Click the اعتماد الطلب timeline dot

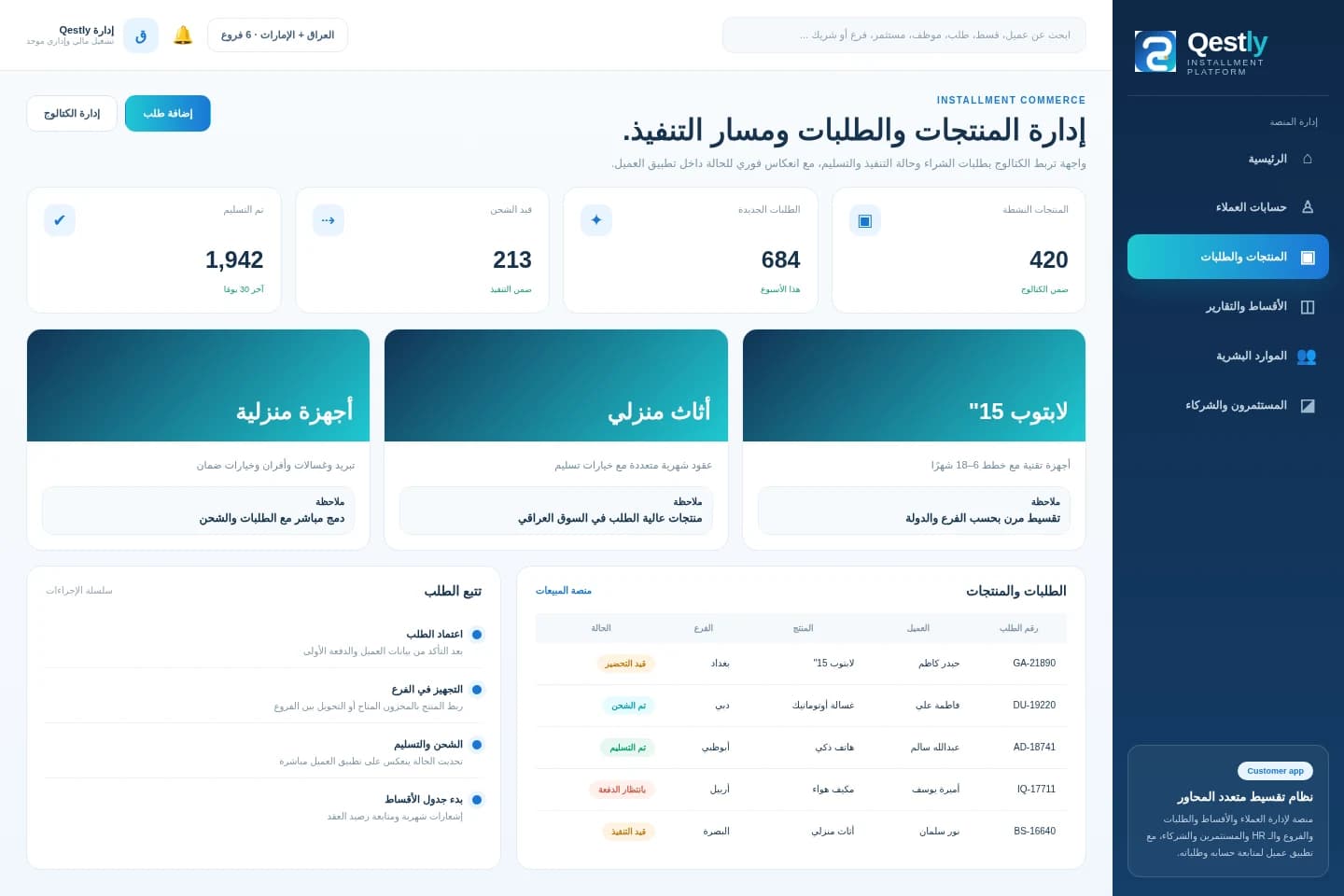pos(477,635)
